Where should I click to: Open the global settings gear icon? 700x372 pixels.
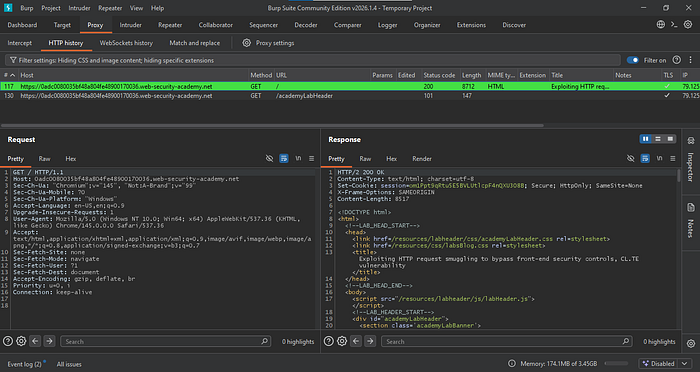point(688,25)
